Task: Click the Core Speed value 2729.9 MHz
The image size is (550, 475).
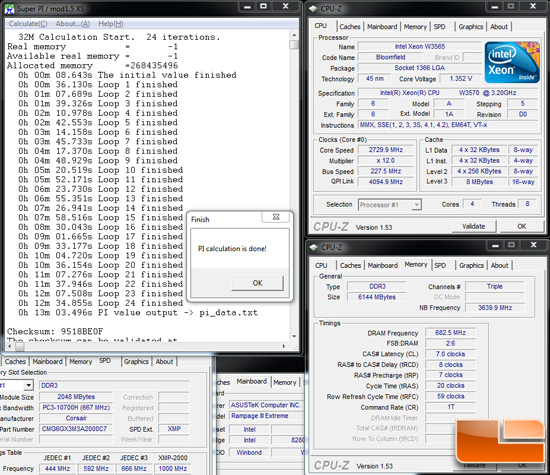Action: coord(385,150)
